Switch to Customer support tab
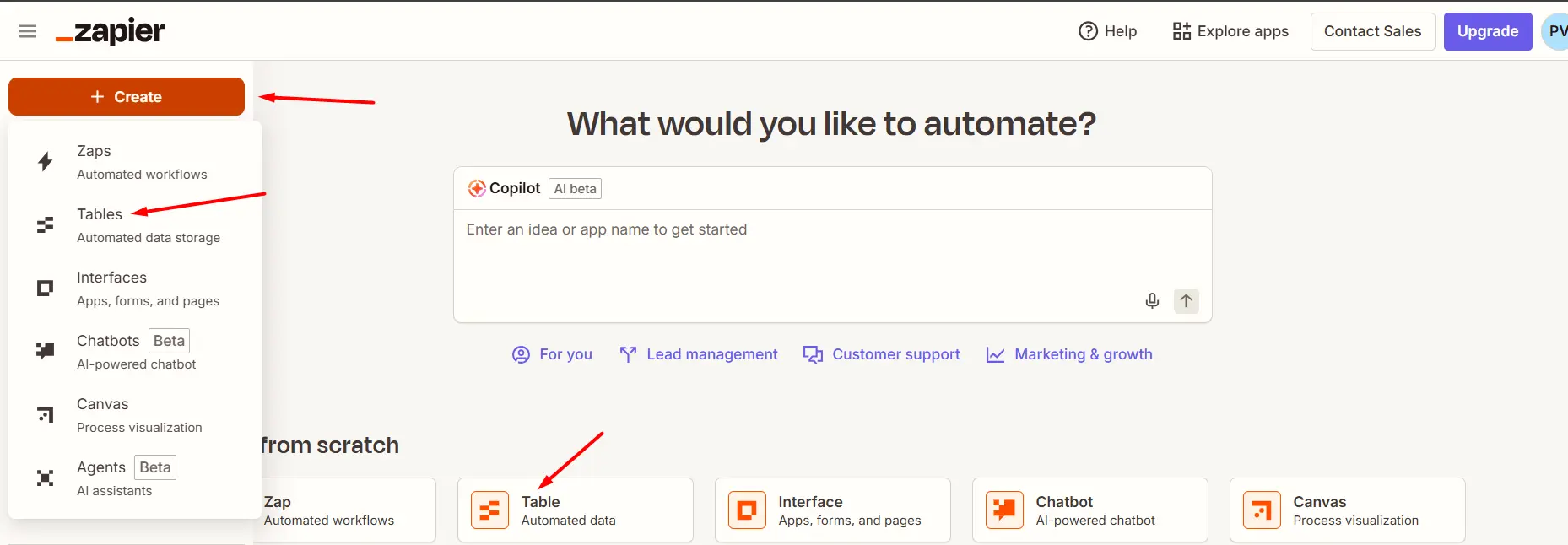This screenshot has width=1568, height=545. 882,354
